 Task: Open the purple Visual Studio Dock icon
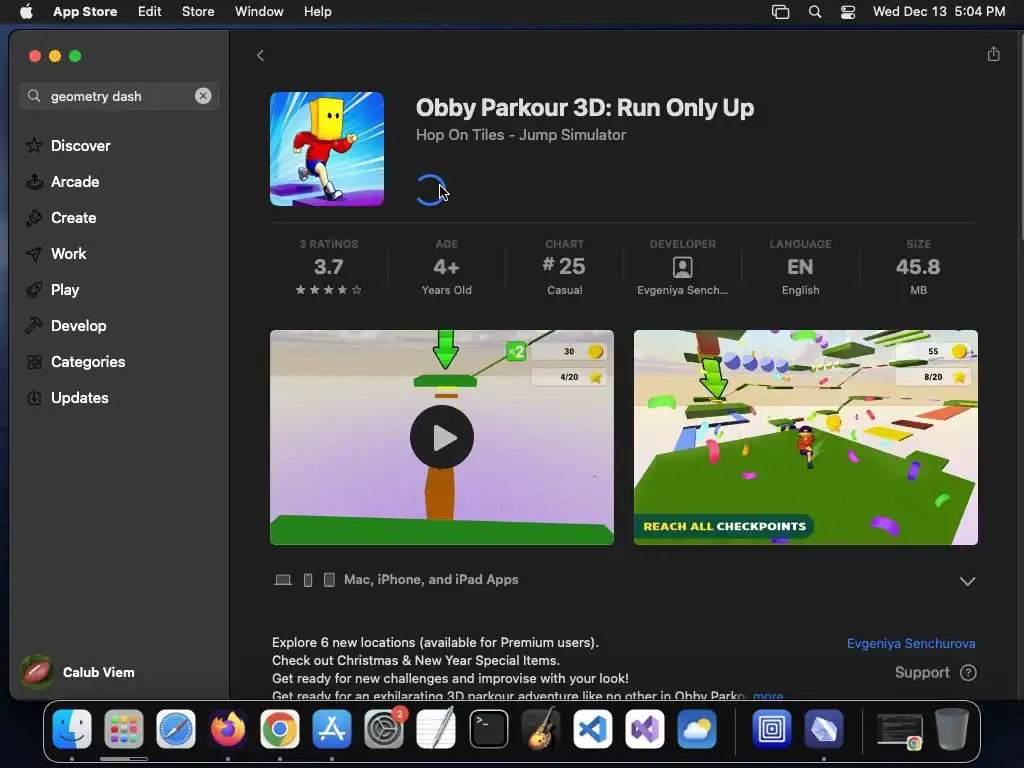[x=645, y=729]
